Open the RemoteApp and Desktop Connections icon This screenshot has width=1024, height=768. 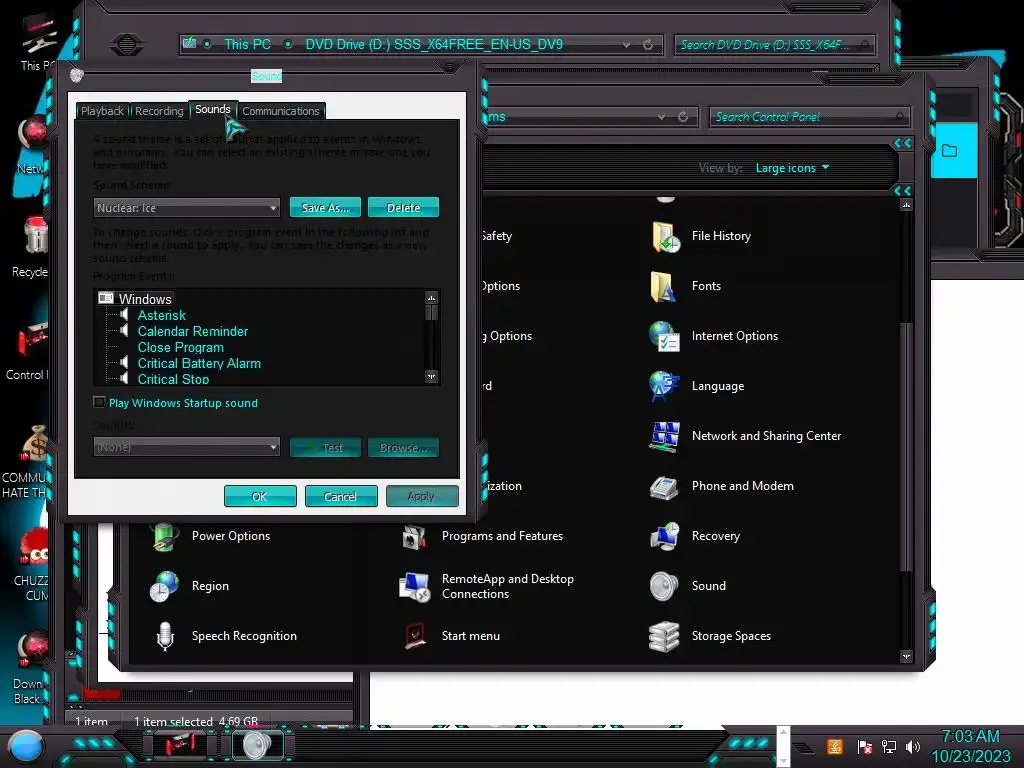415,586
